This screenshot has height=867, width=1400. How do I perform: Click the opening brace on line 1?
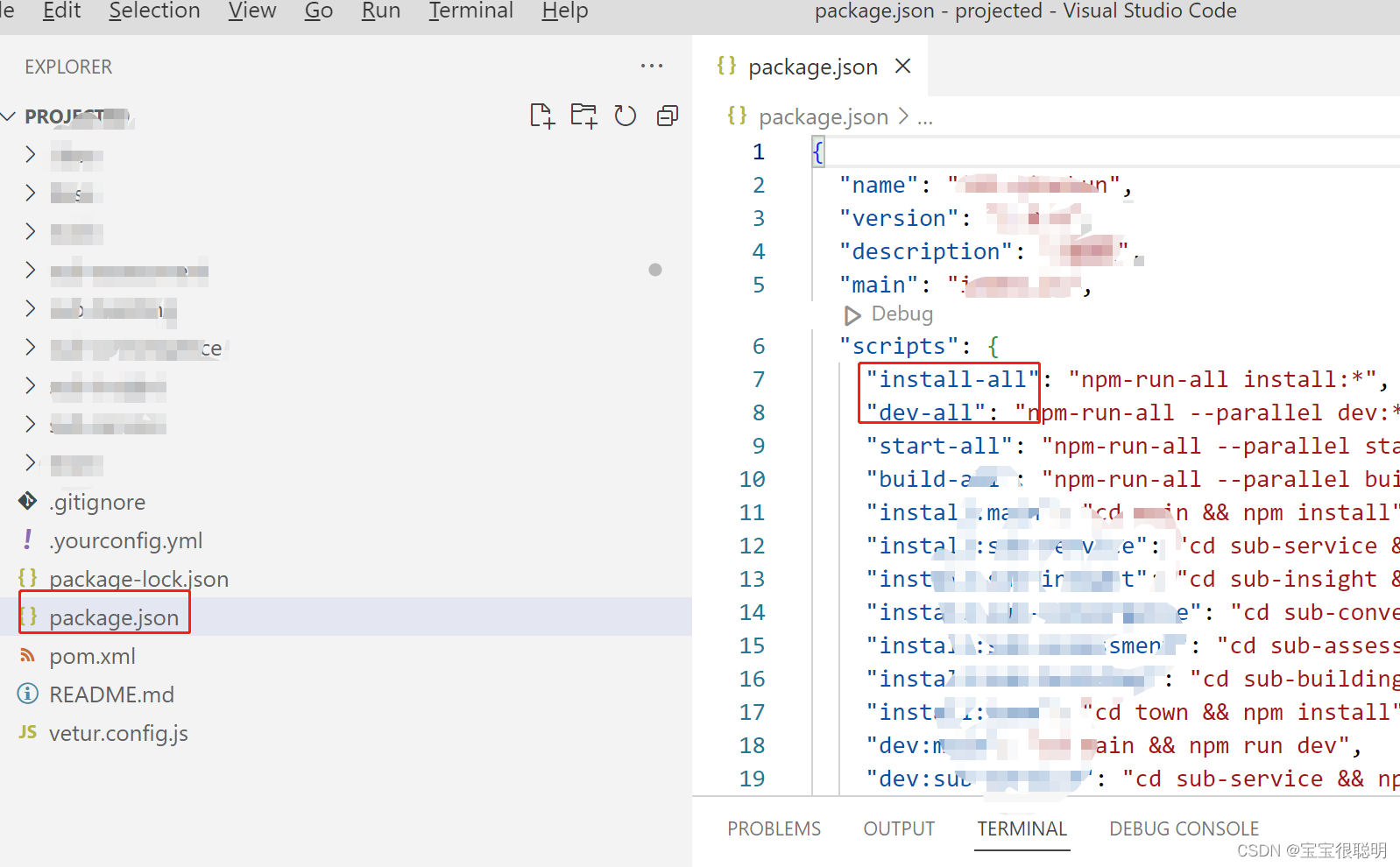(818, 152)
